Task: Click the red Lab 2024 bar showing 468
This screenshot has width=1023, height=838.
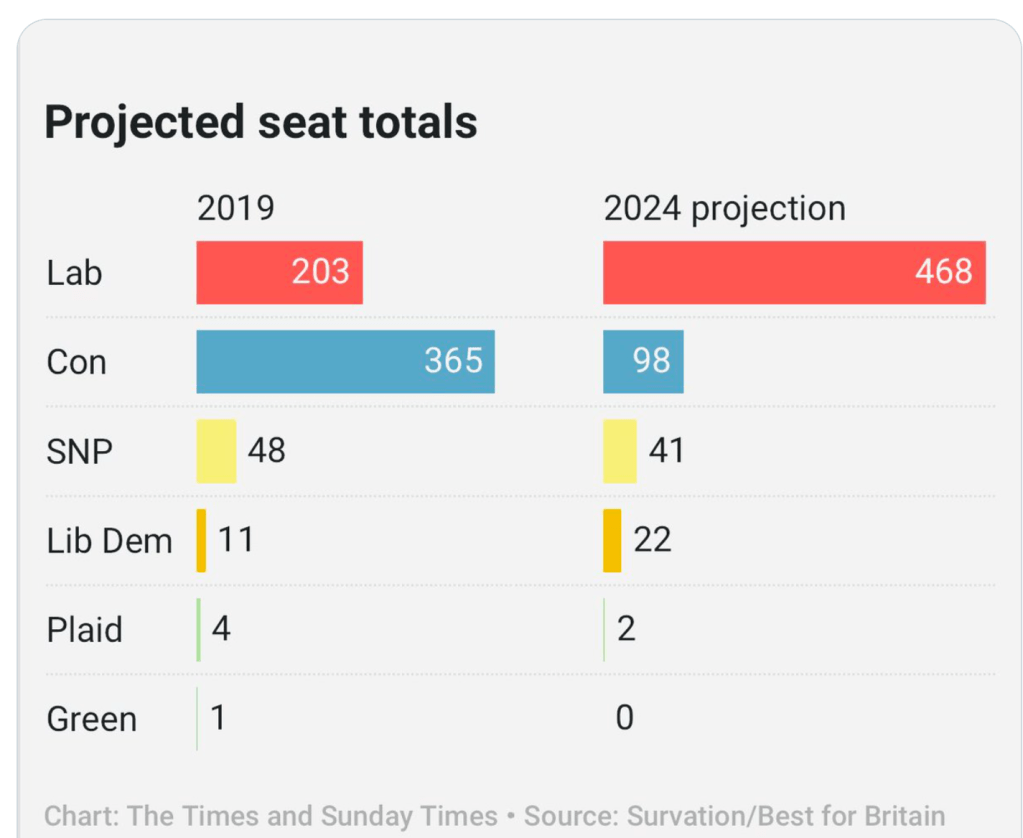Action: 794,272
